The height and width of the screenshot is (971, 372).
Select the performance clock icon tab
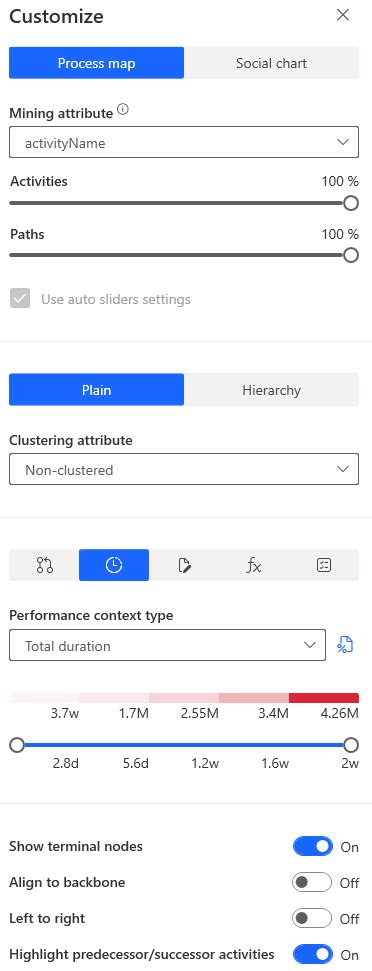[x=114, y=565]
